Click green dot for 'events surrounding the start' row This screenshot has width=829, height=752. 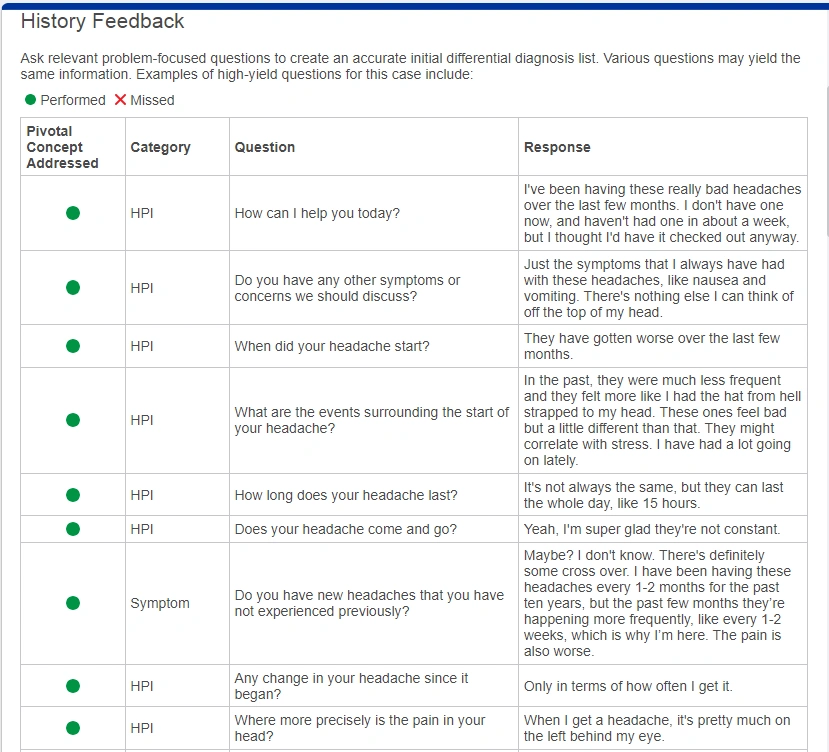(73, 420)
